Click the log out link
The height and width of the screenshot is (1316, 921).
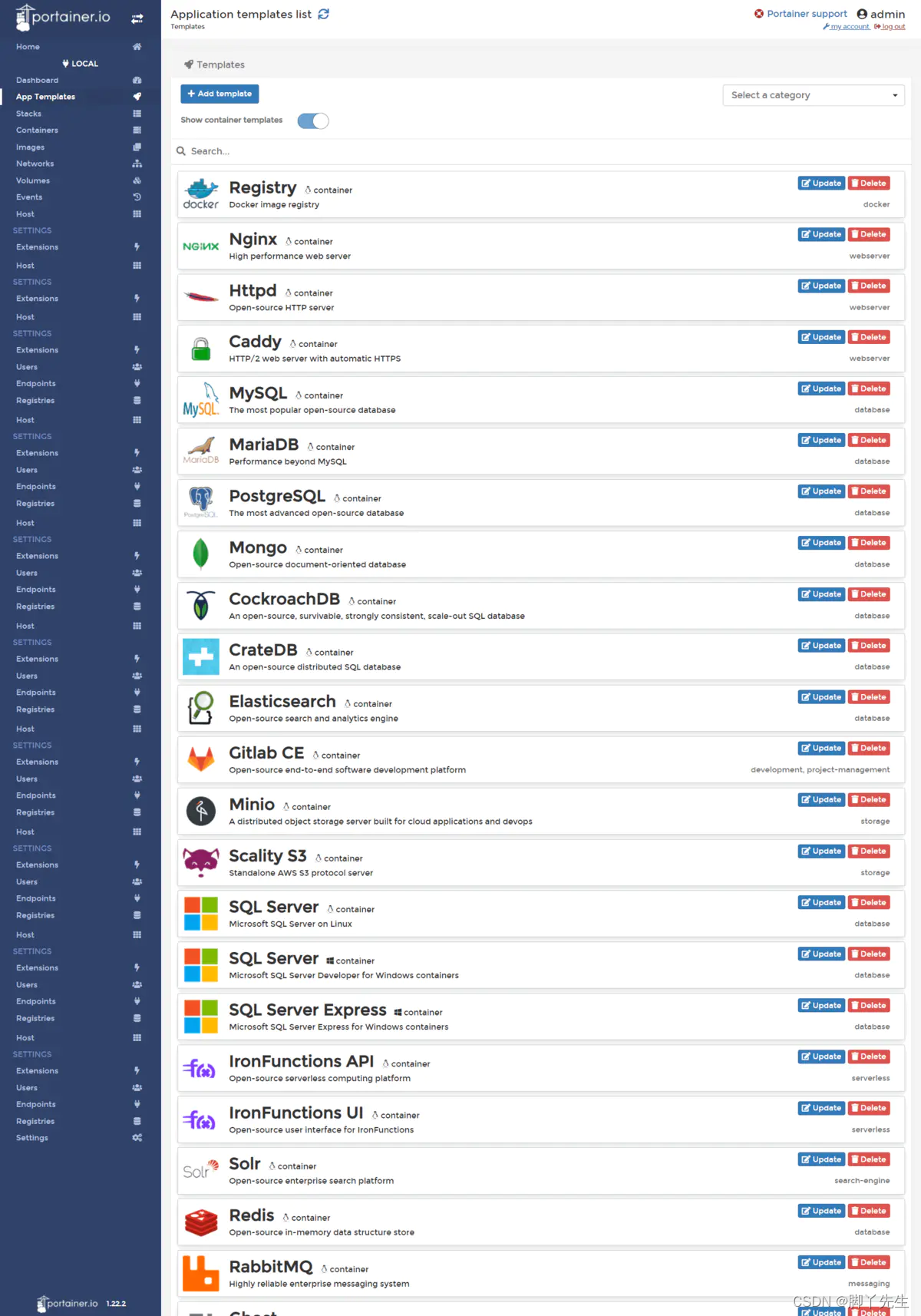tap(890, 27)
